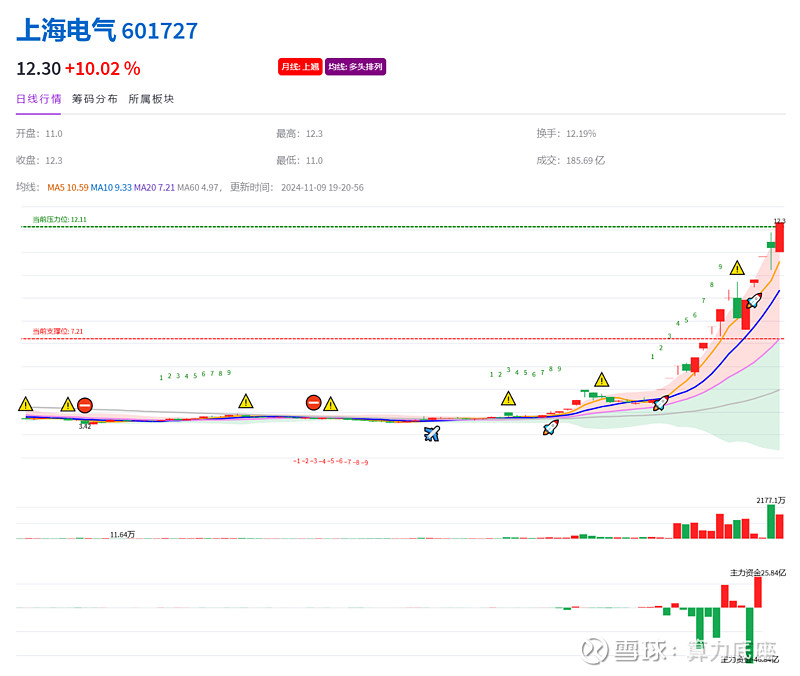
Task: Click the airplane signal icon on the chart
Action: coord(432,434)
